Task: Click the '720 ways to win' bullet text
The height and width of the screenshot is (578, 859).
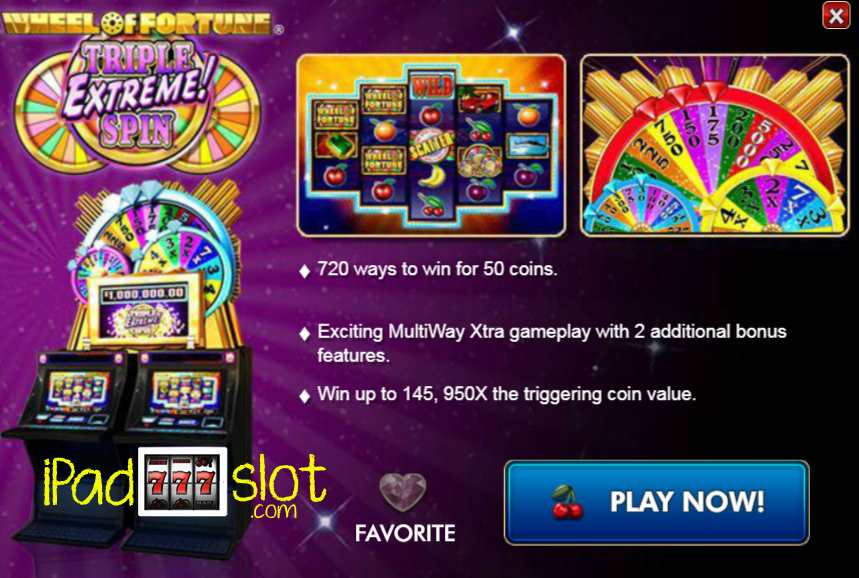Action: click(437, 269)
